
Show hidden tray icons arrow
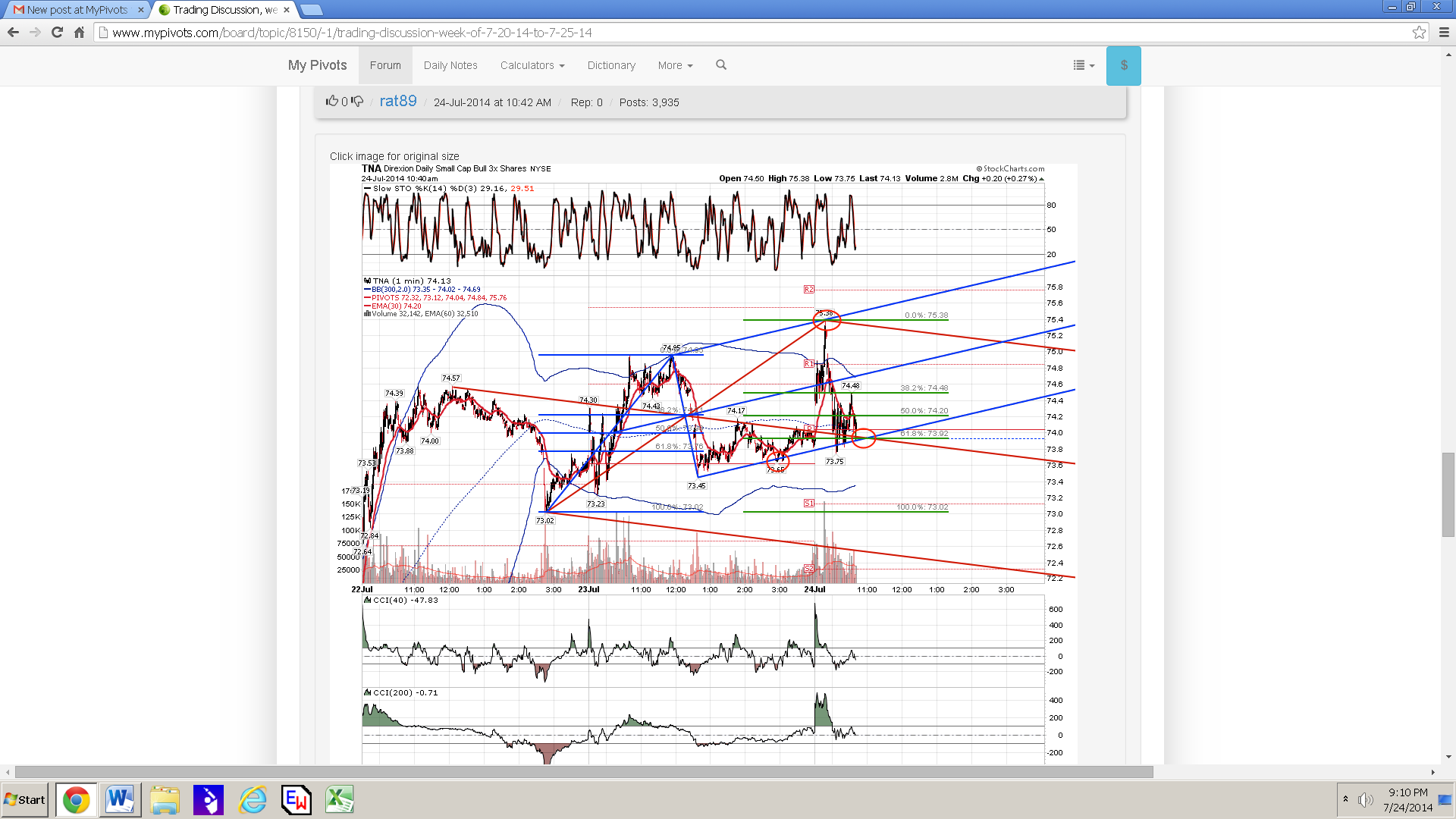coord(1346,799)
